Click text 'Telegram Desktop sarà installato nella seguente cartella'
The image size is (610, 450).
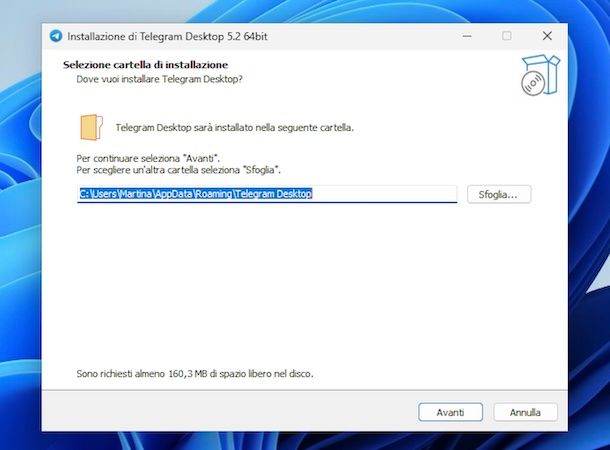coord(234,128)
